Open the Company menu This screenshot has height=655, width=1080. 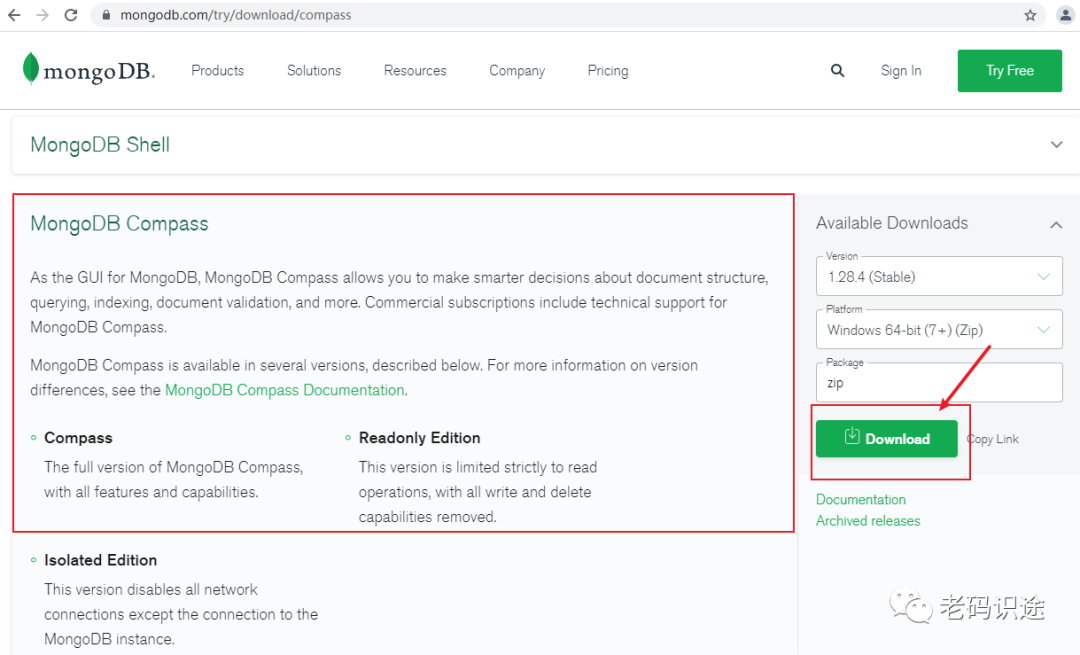point(517,70)
